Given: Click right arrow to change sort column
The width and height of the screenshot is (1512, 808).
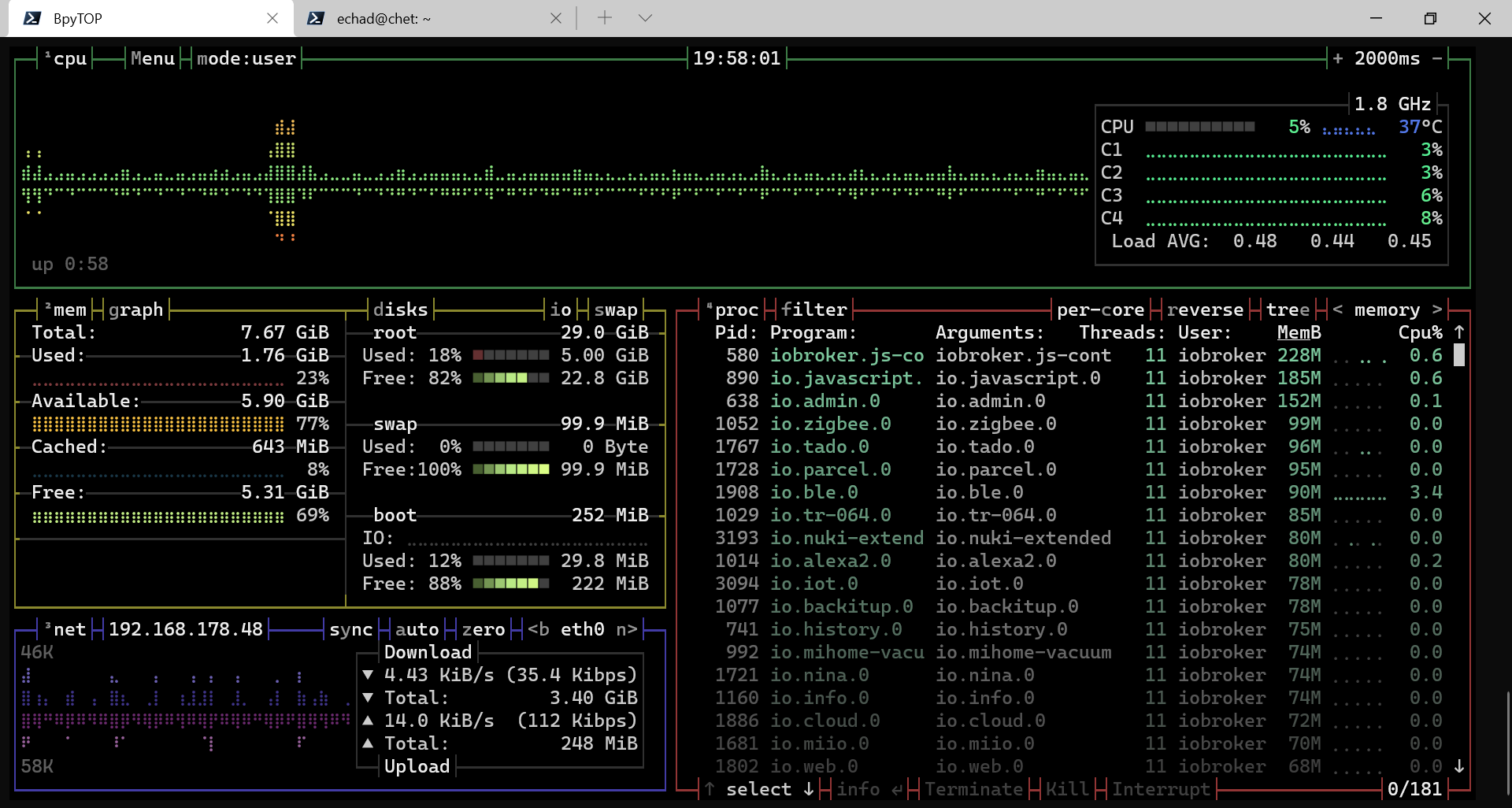Looking at the screenshot, I should [x=1437, y=309].
